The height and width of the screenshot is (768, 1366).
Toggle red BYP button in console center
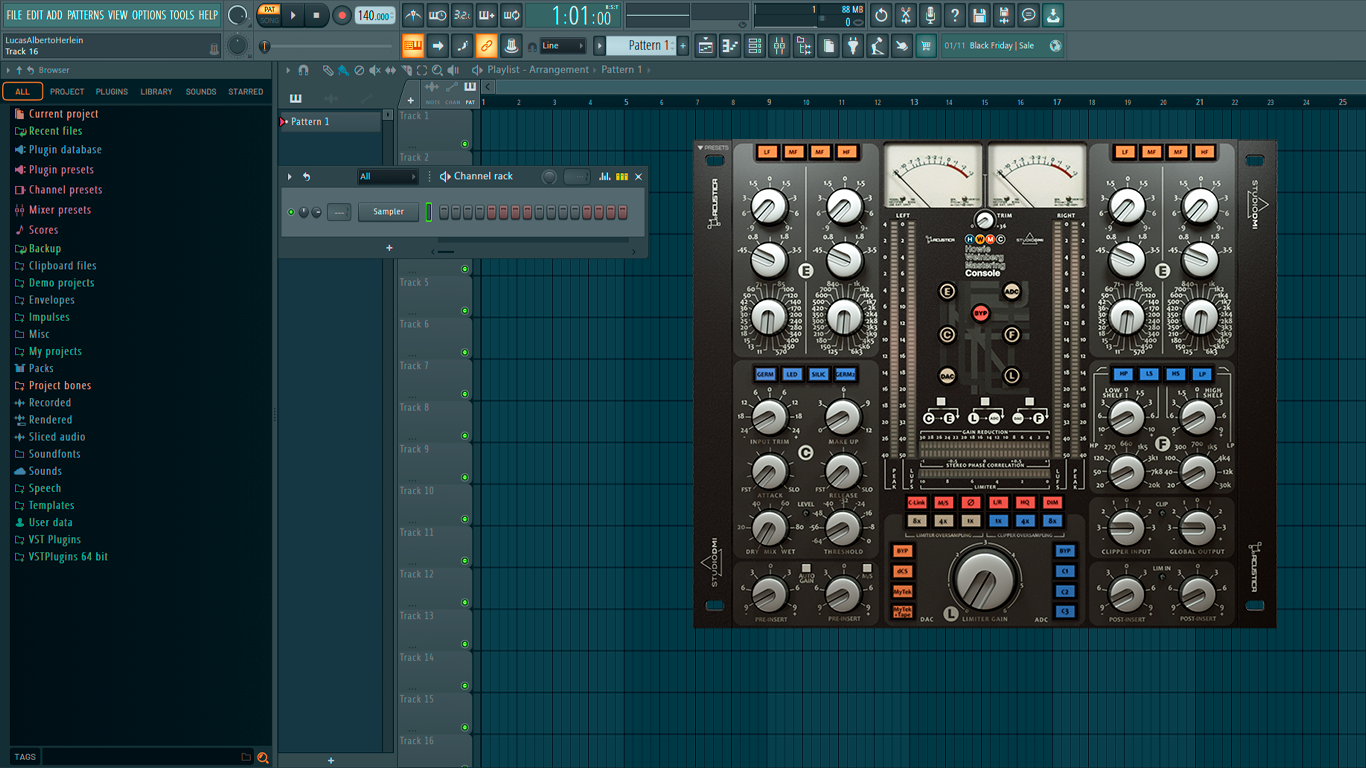click(x=980, y=313)
